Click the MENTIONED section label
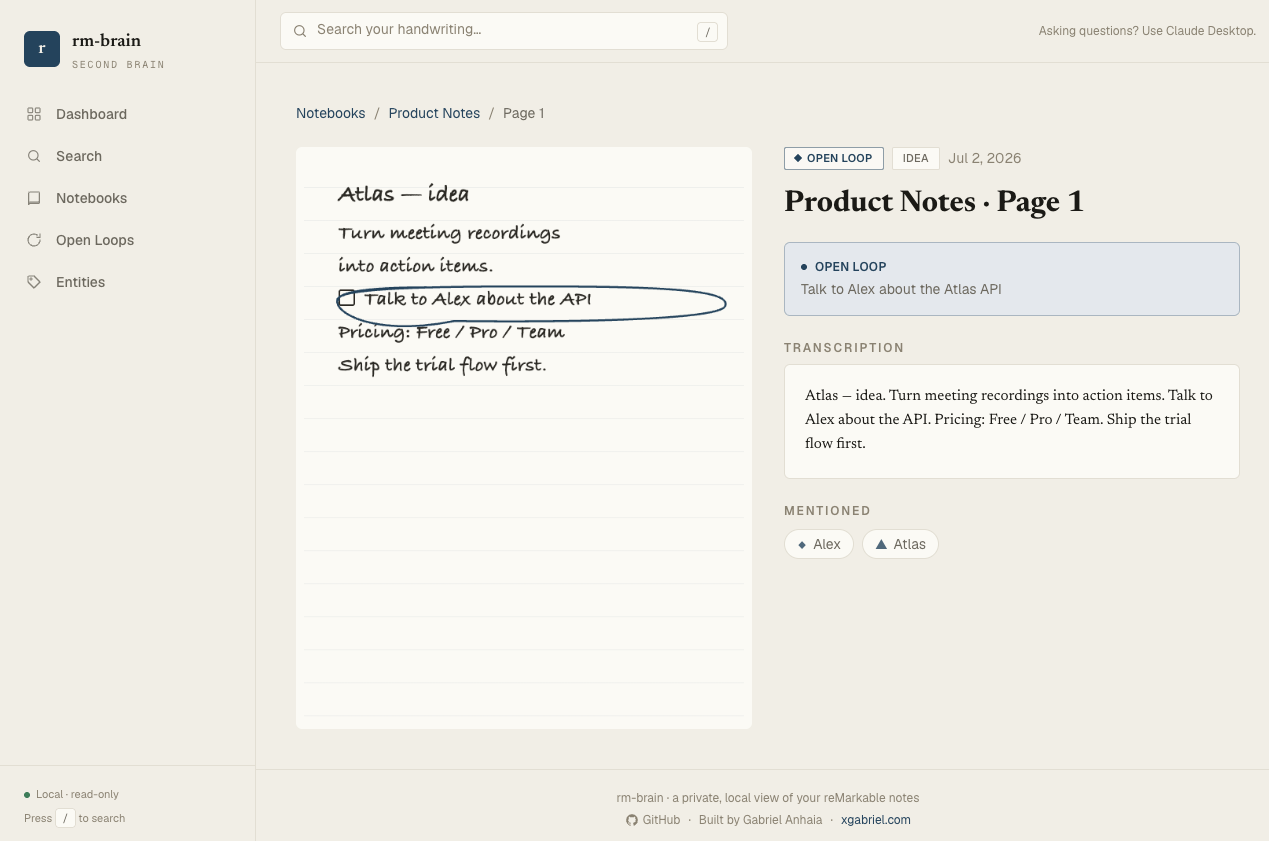Image resolution: width=1269 pixels, height=841 pixels. tap(828, 511)
